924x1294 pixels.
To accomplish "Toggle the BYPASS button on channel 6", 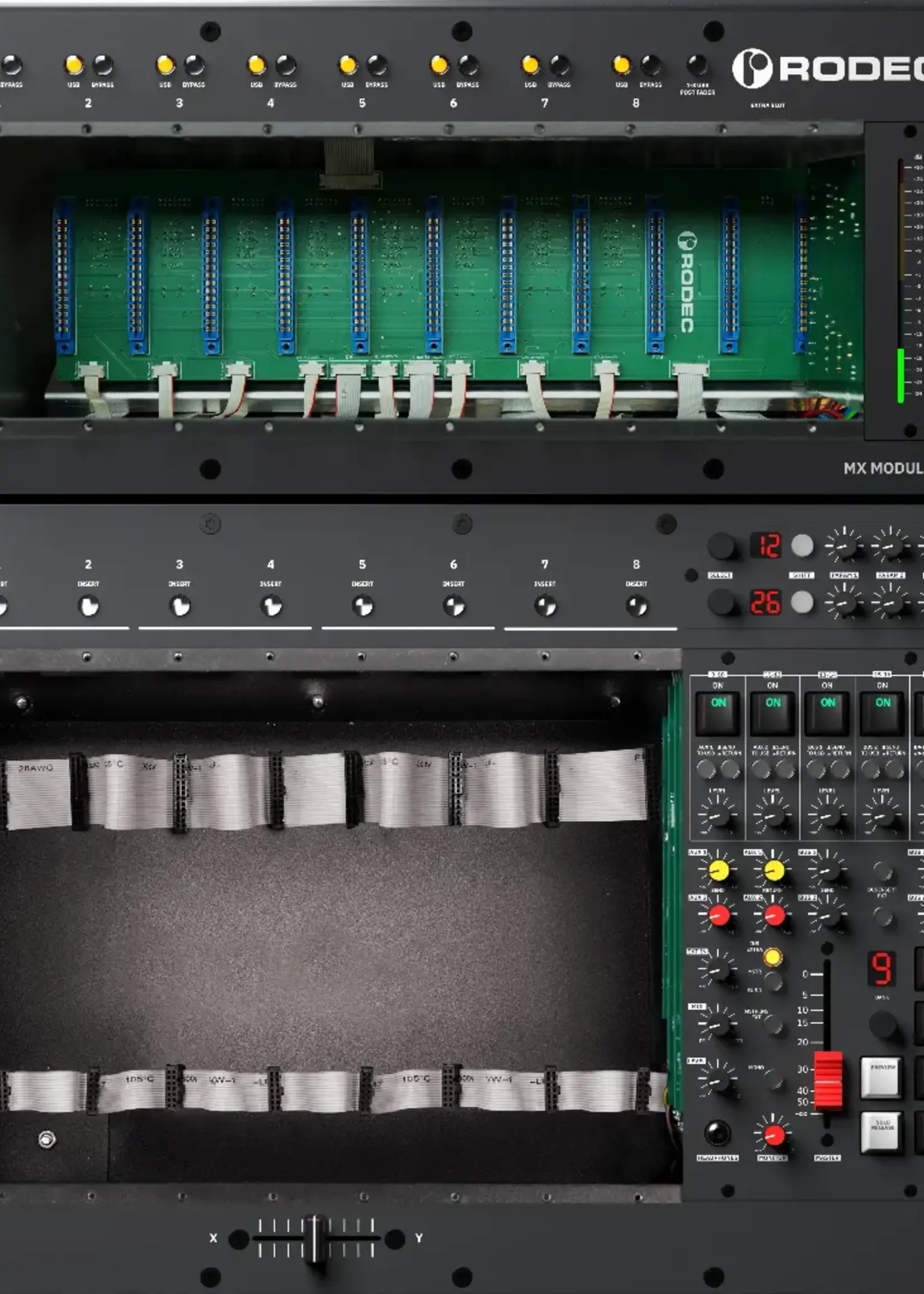I will pos(468,65).
